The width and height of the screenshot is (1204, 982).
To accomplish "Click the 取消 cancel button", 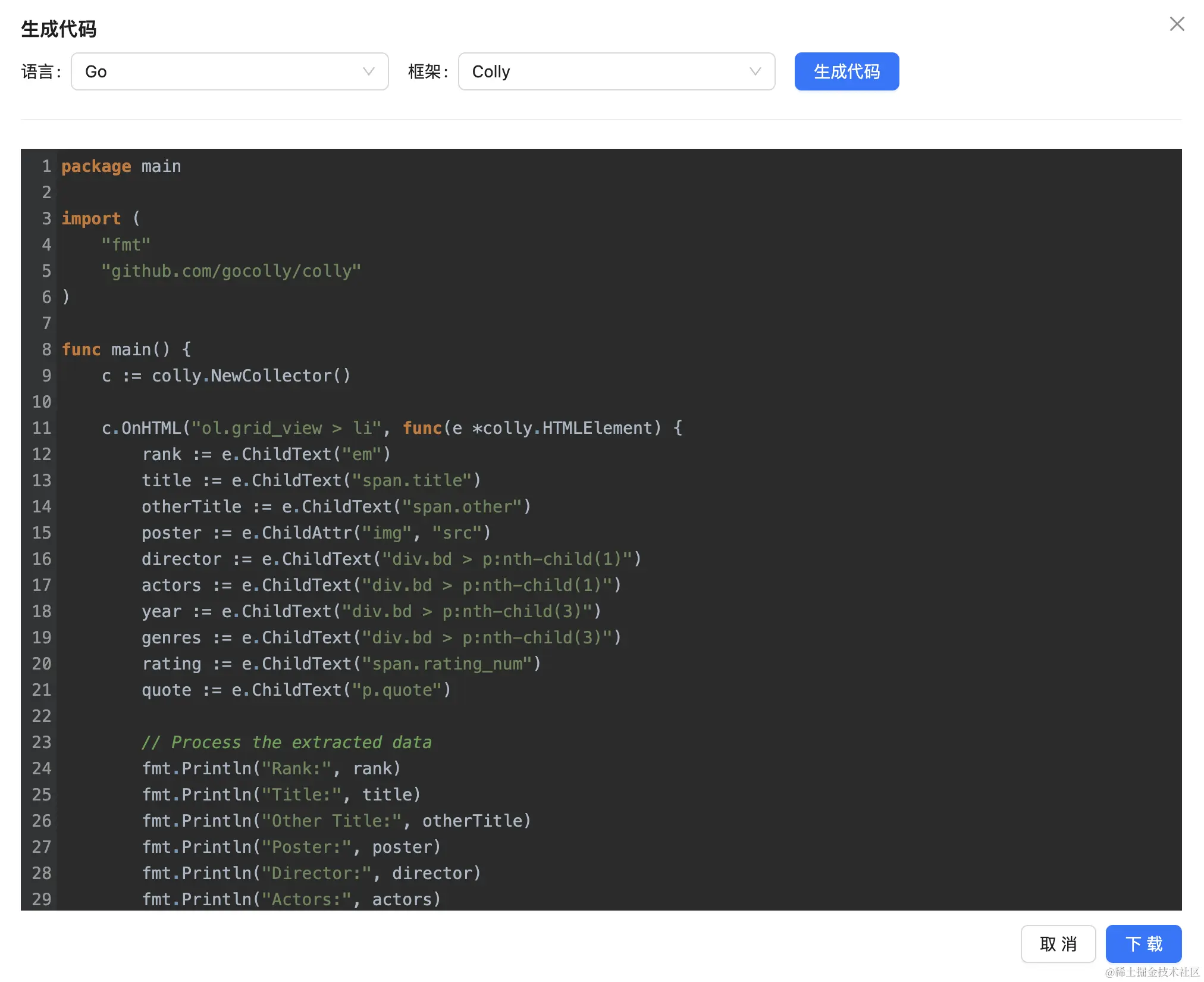I will pyautogui.click(x=1058, y=943).
